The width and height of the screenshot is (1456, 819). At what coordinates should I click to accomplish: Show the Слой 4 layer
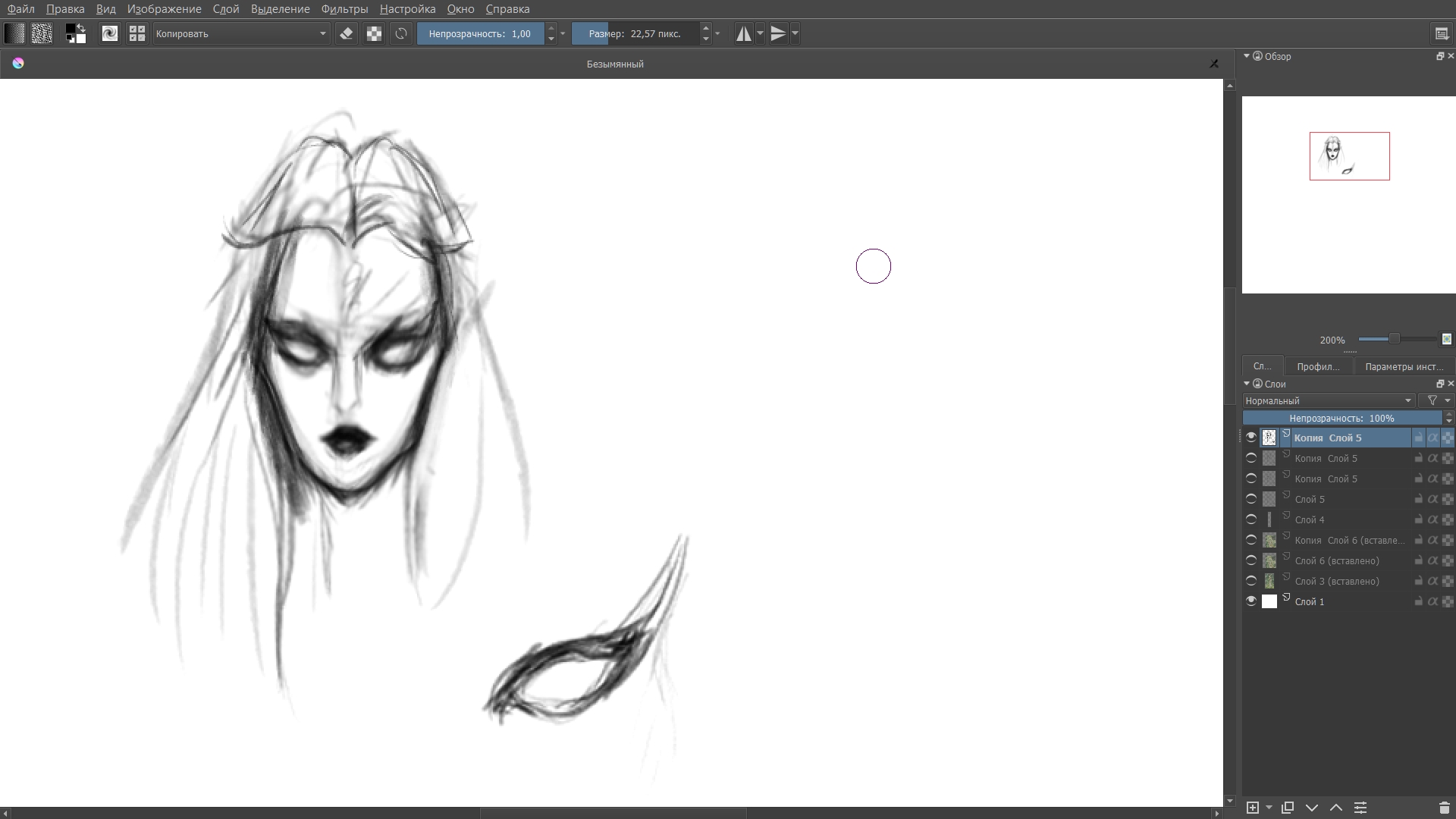(1251, 519)
